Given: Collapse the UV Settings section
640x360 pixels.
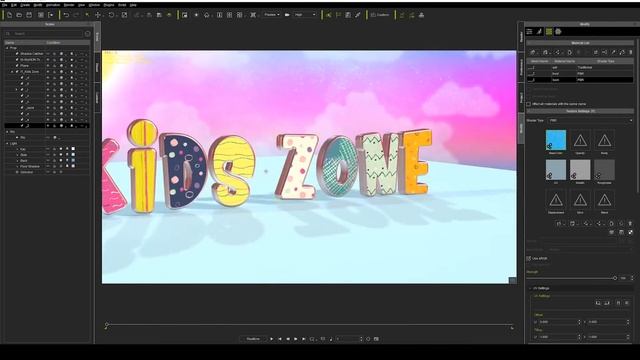Looking at the screenshot, I should pos(531,288).
